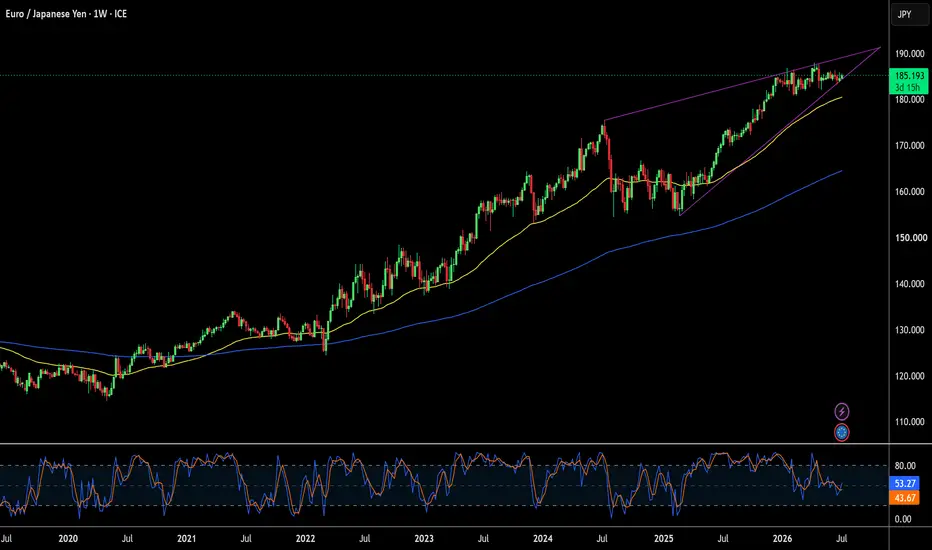
Task: Click the 2022 label on time axis
Action: tap(306, 539)
